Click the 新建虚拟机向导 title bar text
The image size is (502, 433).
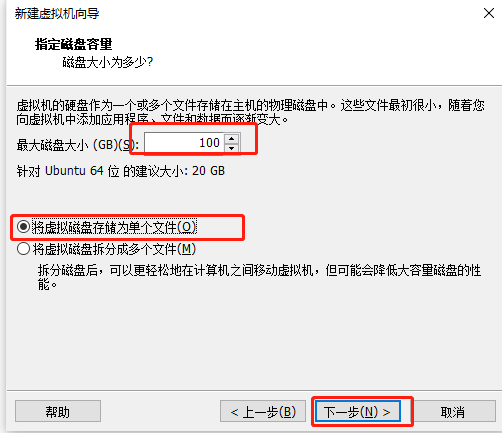[x=57, y=14]
